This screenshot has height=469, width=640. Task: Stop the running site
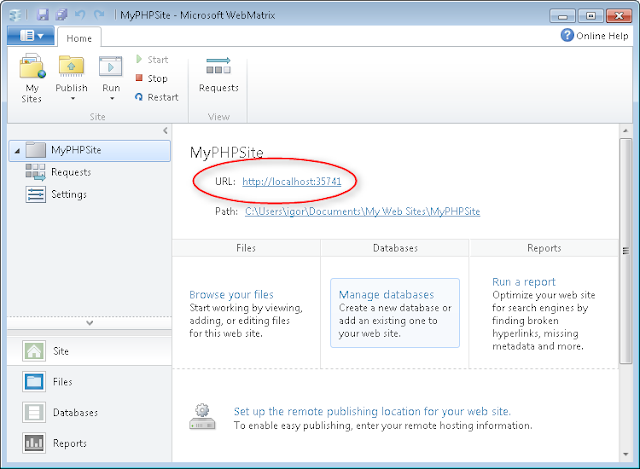151,78
